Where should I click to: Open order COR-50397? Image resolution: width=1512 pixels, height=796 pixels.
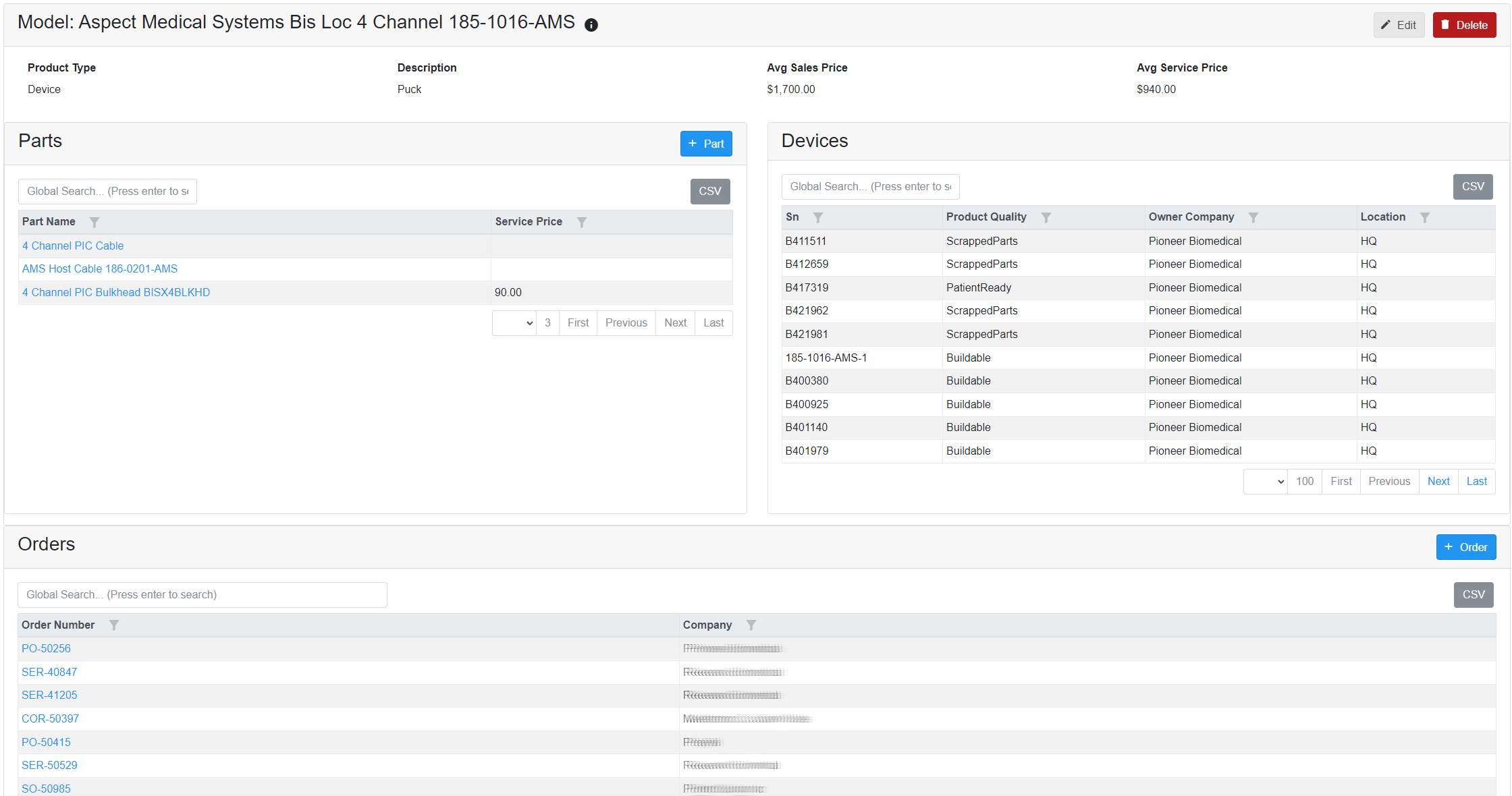pyautogui.click(x=50, y=719)
